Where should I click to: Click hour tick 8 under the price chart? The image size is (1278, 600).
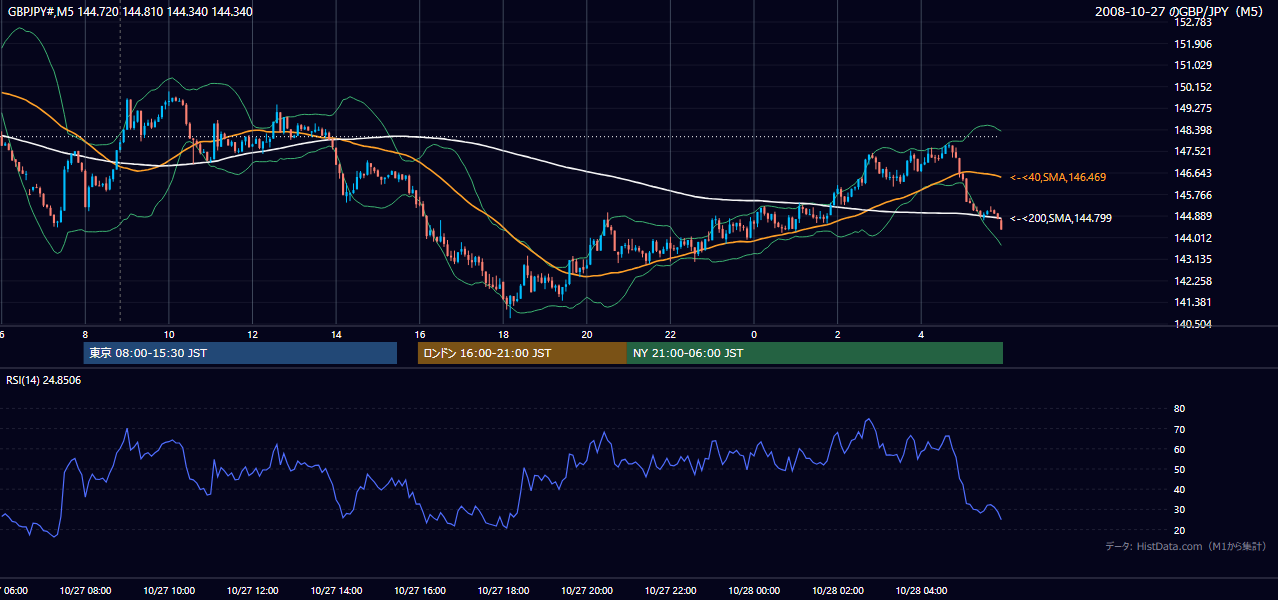[x=85, y=335]
